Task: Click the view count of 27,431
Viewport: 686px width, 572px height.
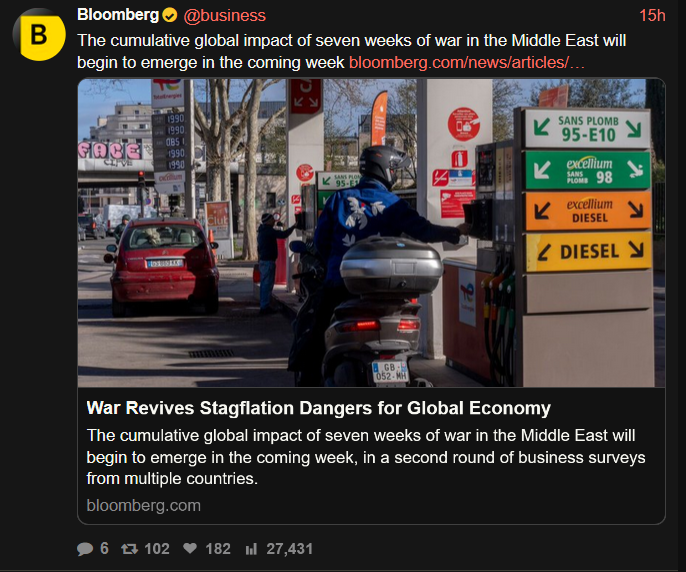Action: tap(290, 549)
